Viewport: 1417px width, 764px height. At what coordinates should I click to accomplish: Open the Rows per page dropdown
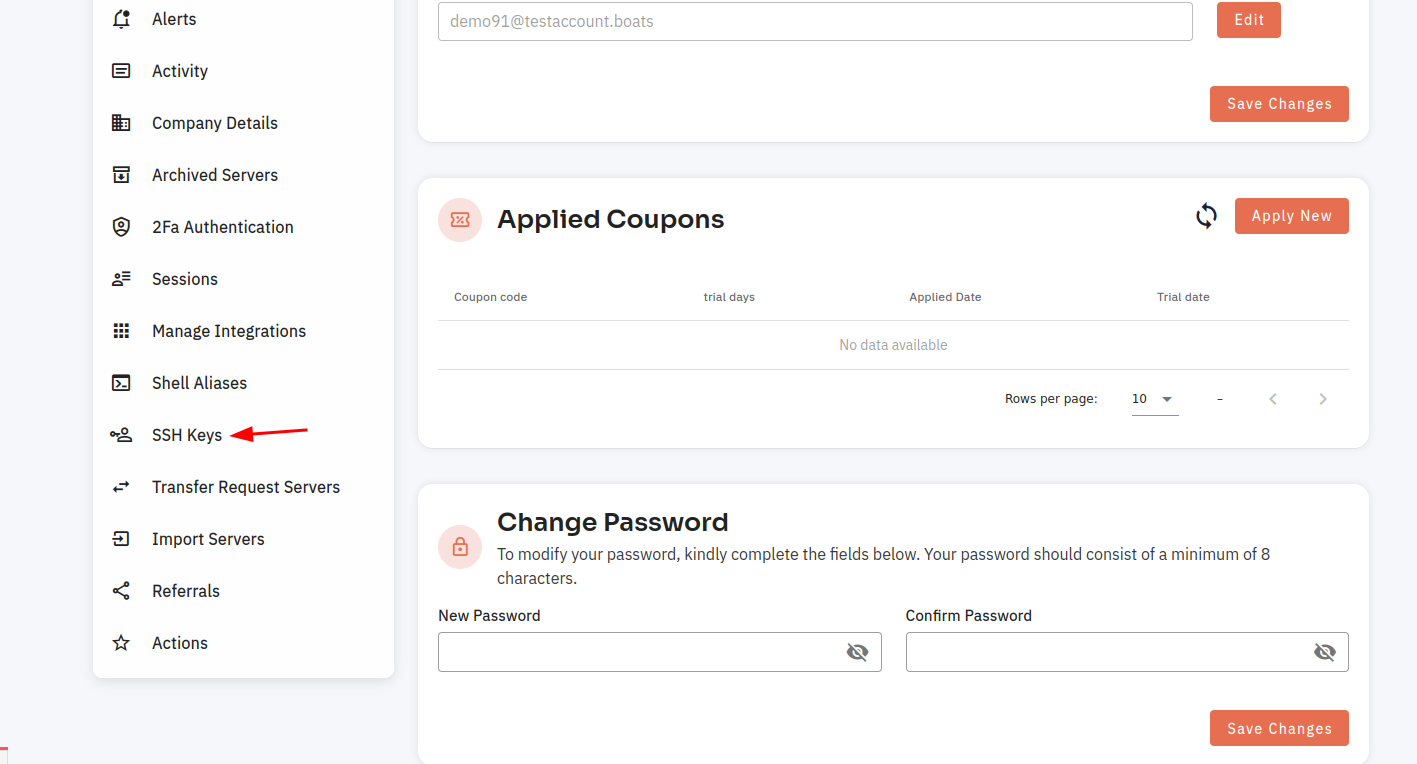tap(1155, 399)
